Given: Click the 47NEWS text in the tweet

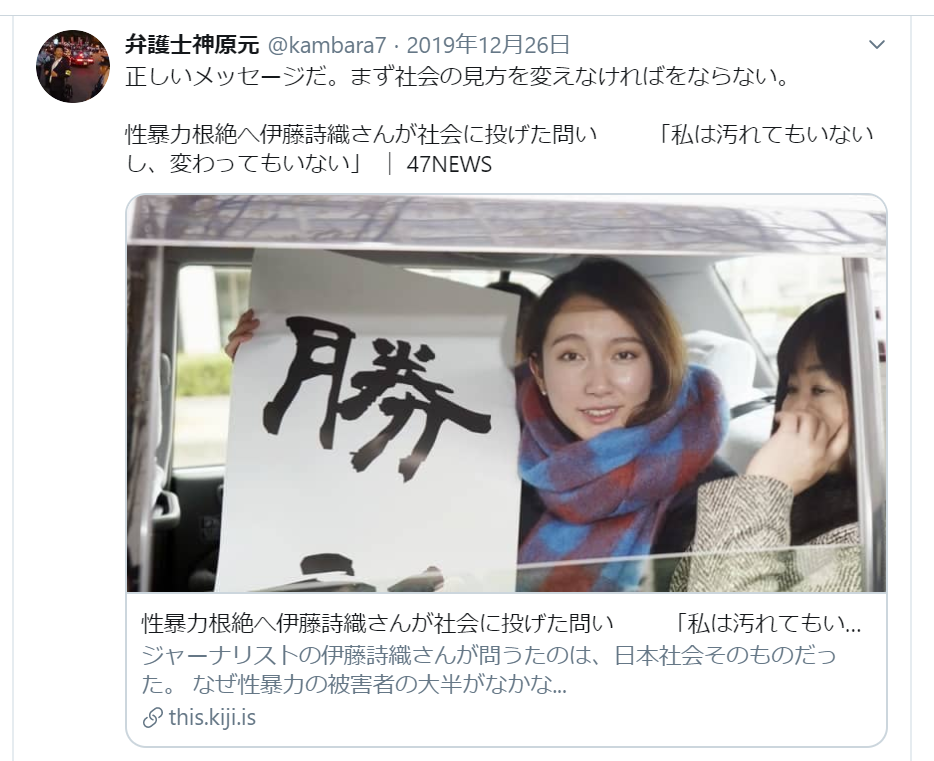Looking at the screenshot, I should point(449,164).
